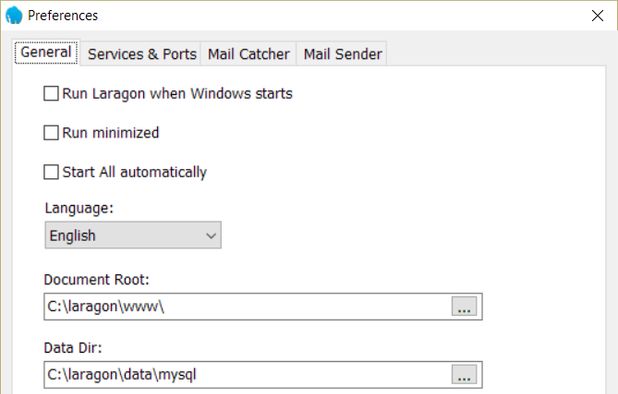
Task: Expand the Language dropdown chevron arrow
Action: [211, 236]
